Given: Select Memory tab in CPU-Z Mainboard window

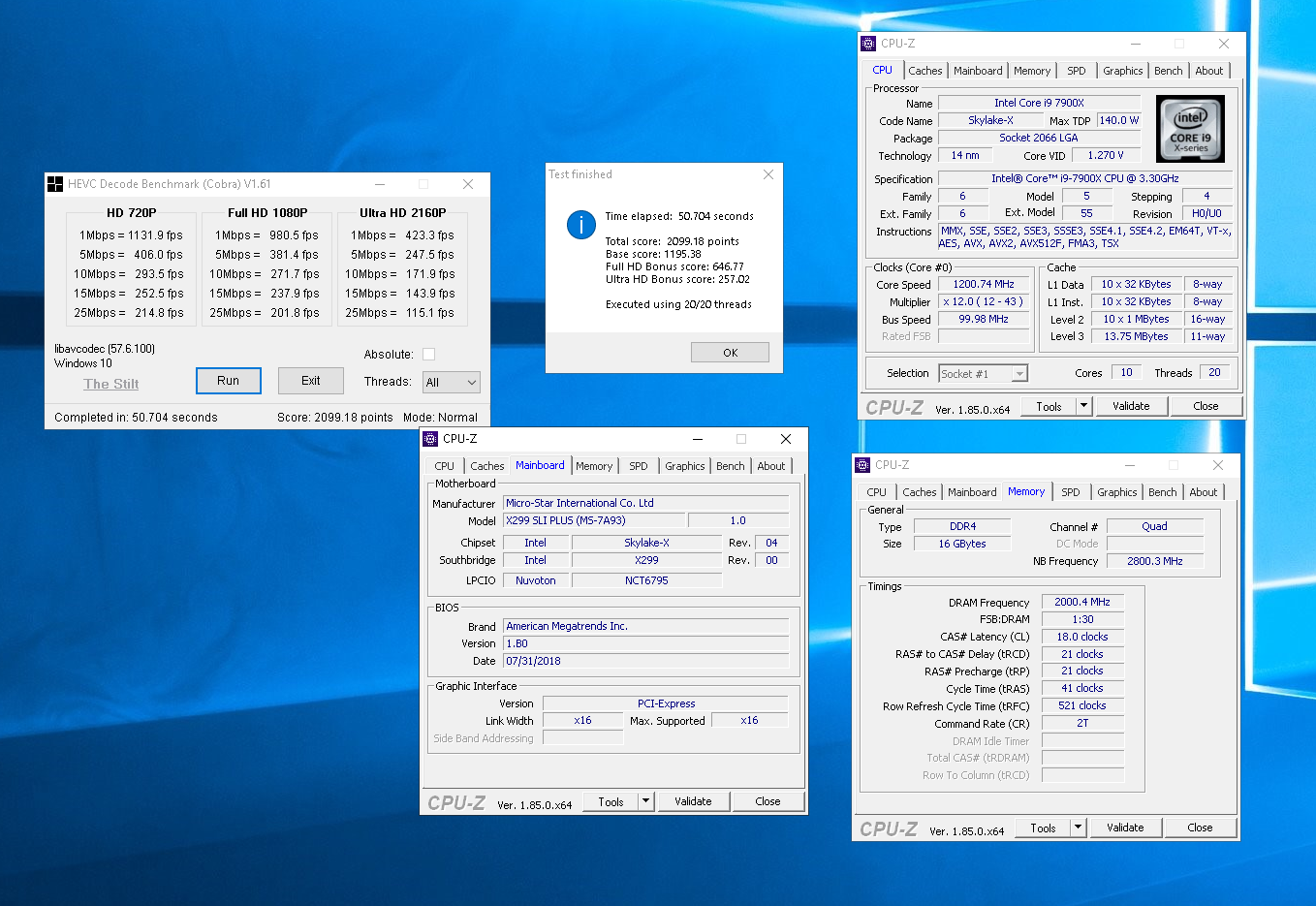Looking at the screenshot, I should click(594, 466).
